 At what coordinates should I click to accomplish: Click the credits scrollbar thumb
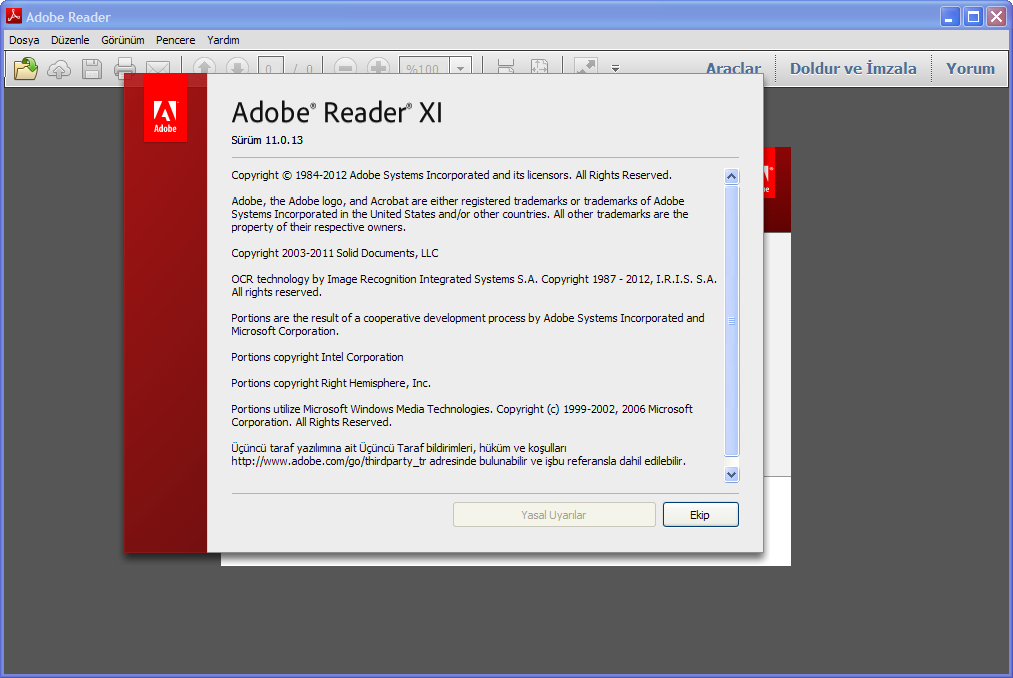pos(731,321)
